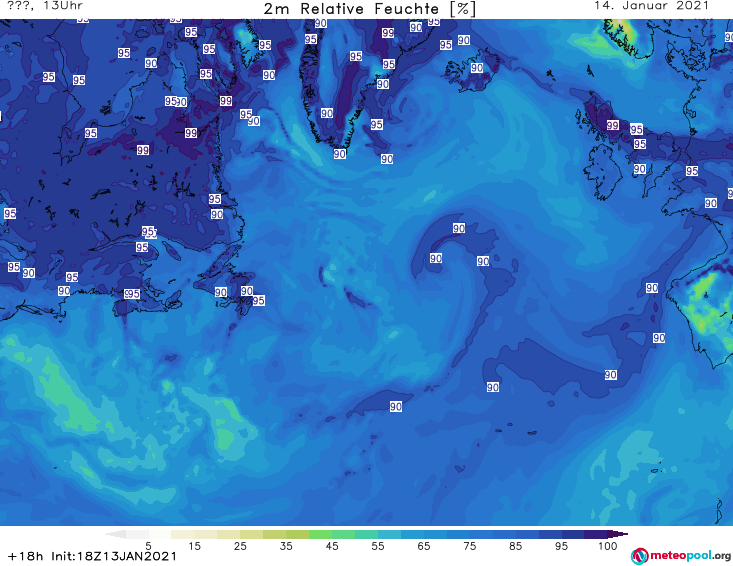
Task: Click the '25' label on the colour scale
Action: click(x=240, y=546)
